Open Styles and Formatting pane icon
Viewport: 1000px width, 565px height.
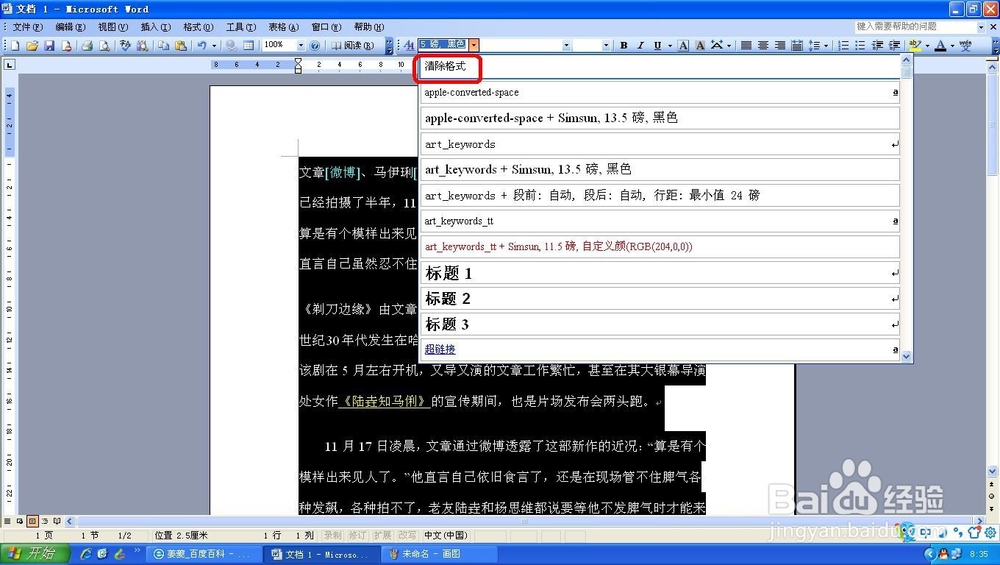409,45
